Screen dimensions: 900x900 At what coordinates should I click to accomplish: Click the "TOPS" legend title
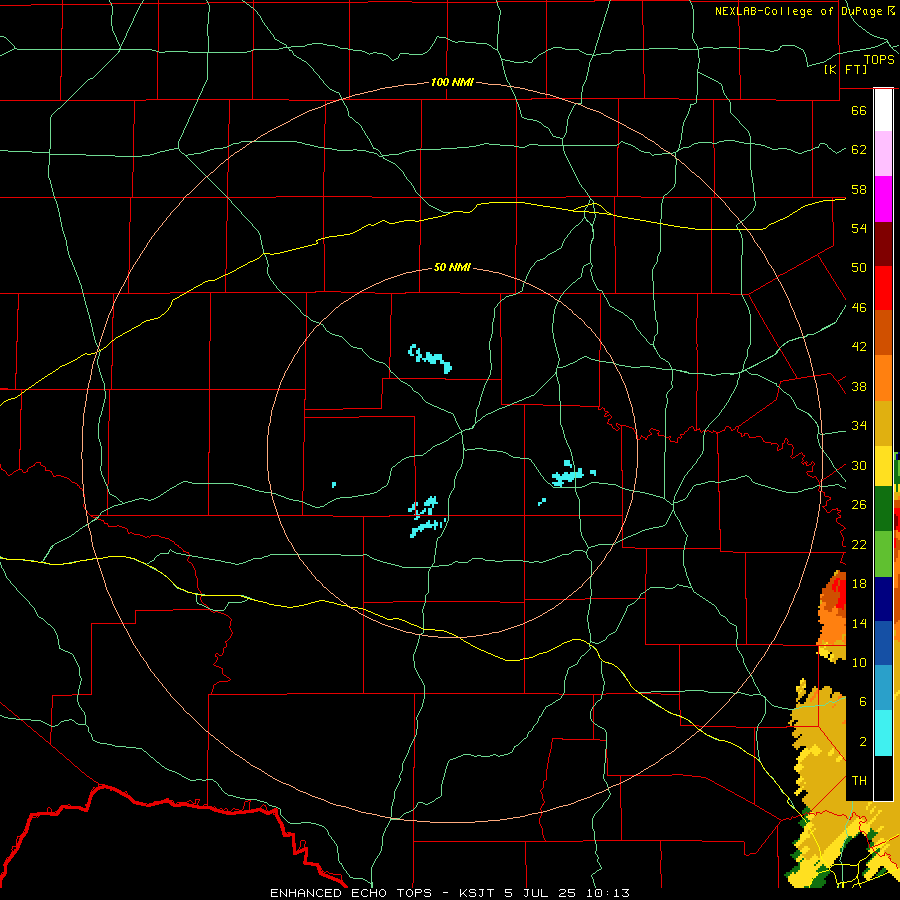click(x=879, y=60)
